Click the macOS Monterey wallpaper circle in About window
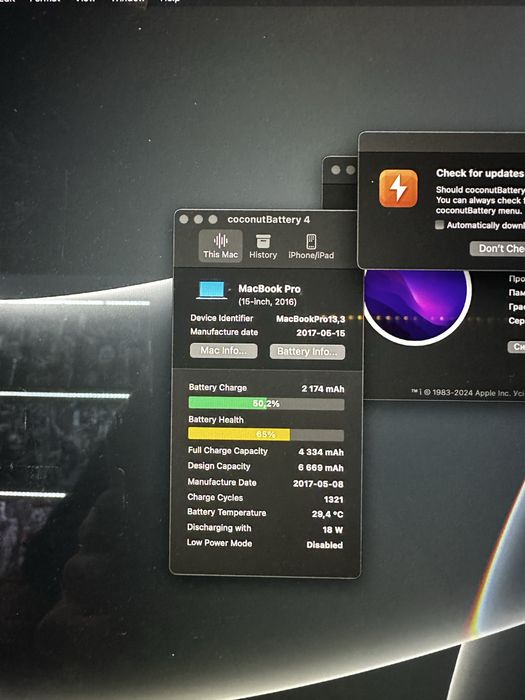Image resolution: width=525 pixels, height=700 pixels. [x=417, y=306]
